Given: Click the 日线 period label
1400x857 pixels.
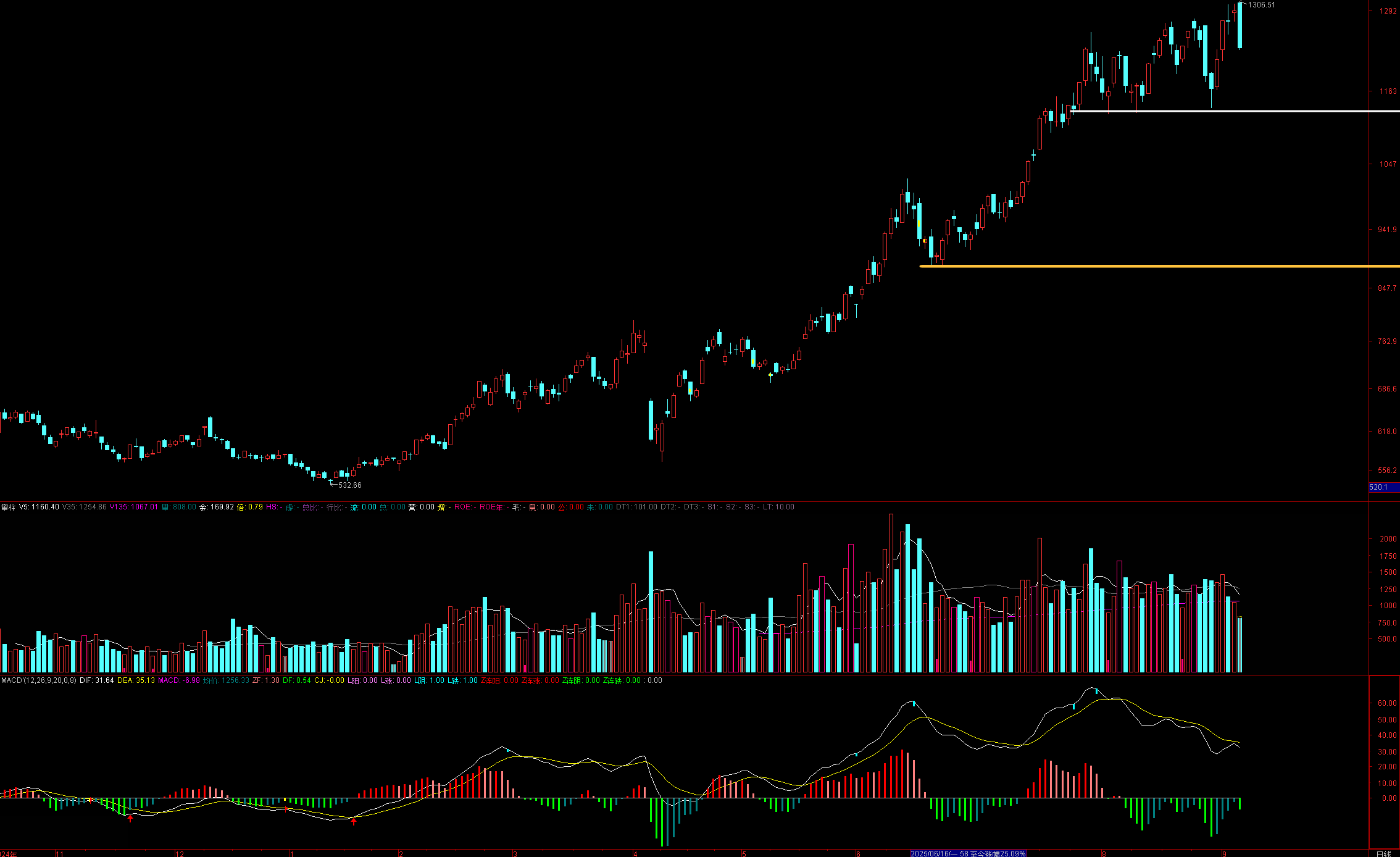Looking at the screenshot, I should [1383, 854].
